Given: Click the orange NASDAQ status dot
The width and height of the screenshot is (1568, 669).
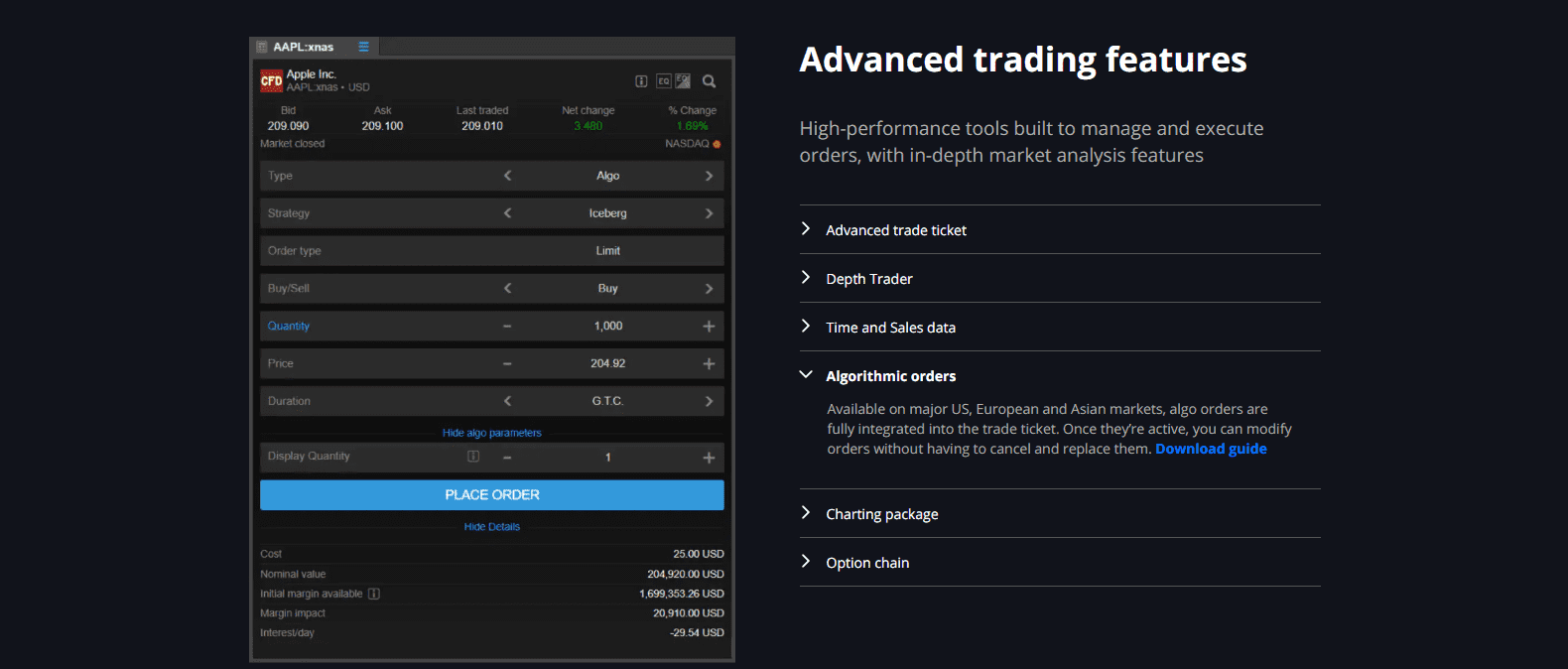Looking at the screenshot, I should (717, 144).
